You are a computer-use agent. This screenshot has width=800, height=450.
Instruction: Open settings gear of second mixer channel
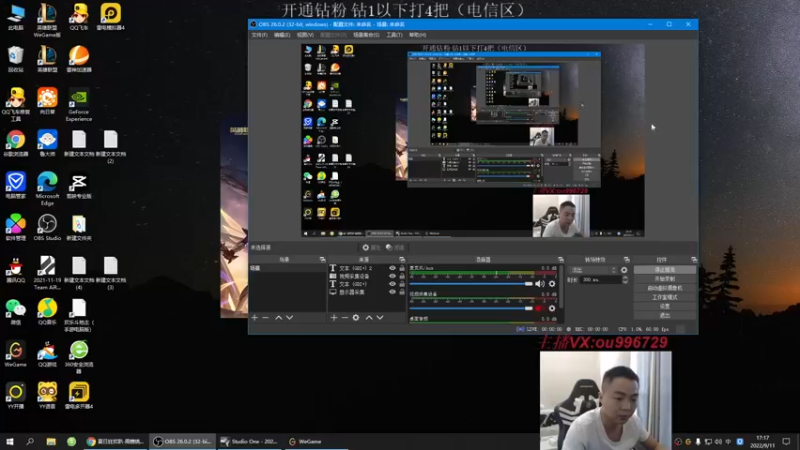pos(552,308)
